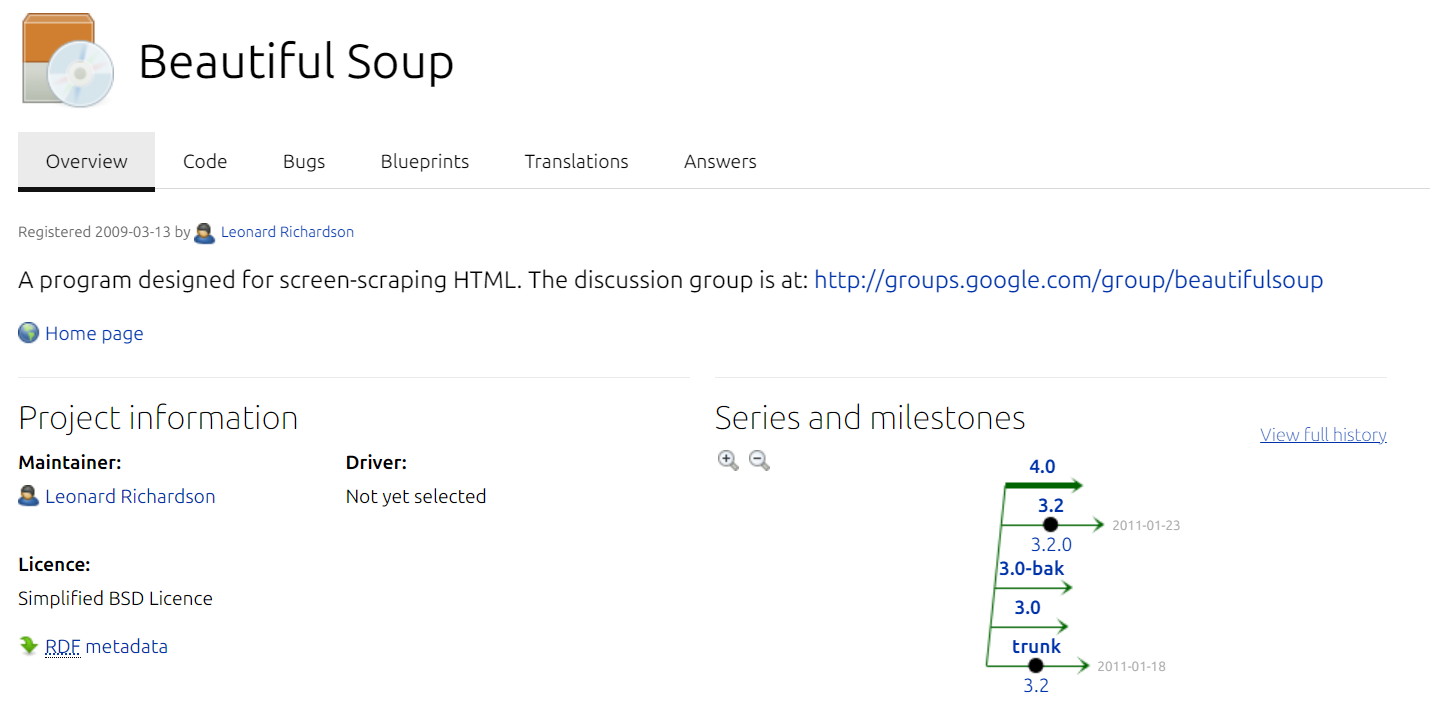The width and height of the screenshot is (1430, 723).
Task: Select the 3.0-bak series branch
Action: point(1030,568)
